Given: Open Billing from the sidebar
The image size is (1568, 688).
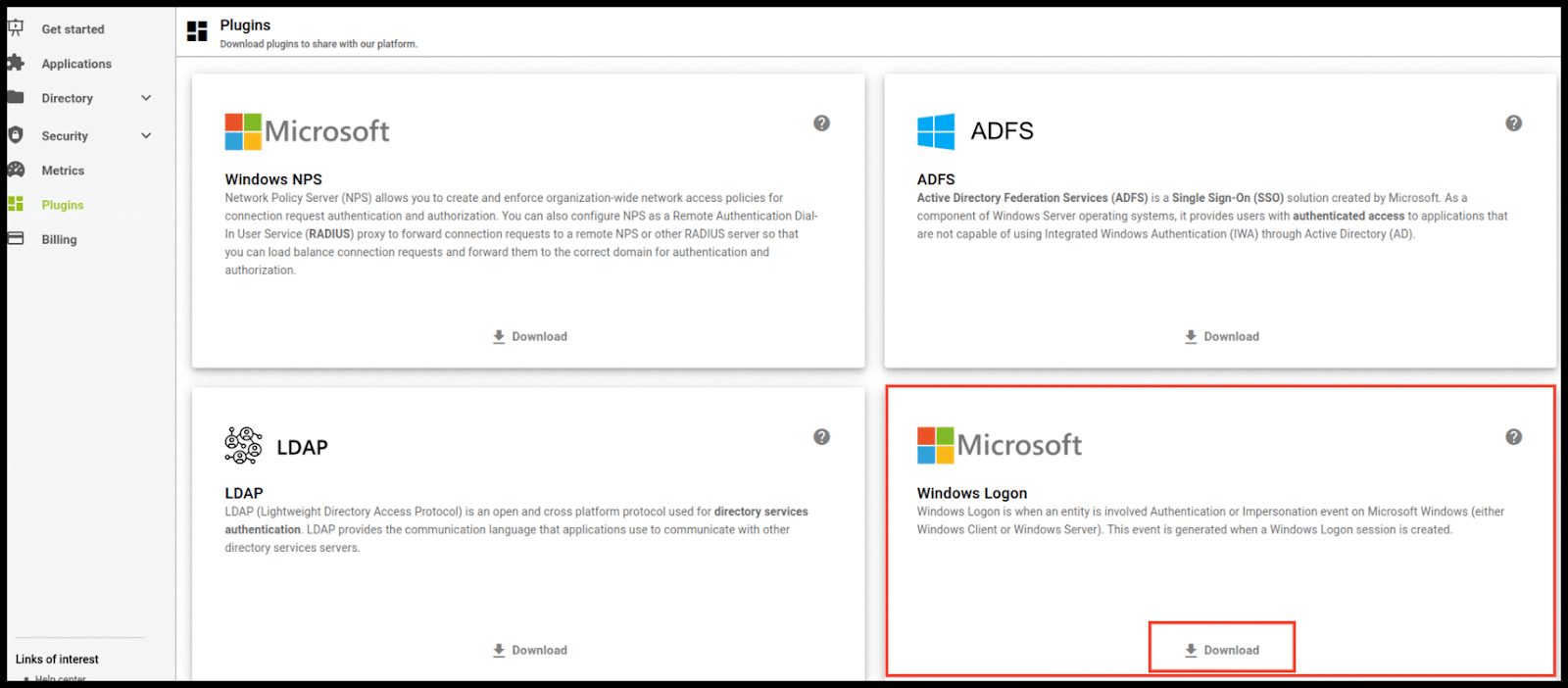Looking at the screenshot, I should pyautogui.click(x=59, y=239).
